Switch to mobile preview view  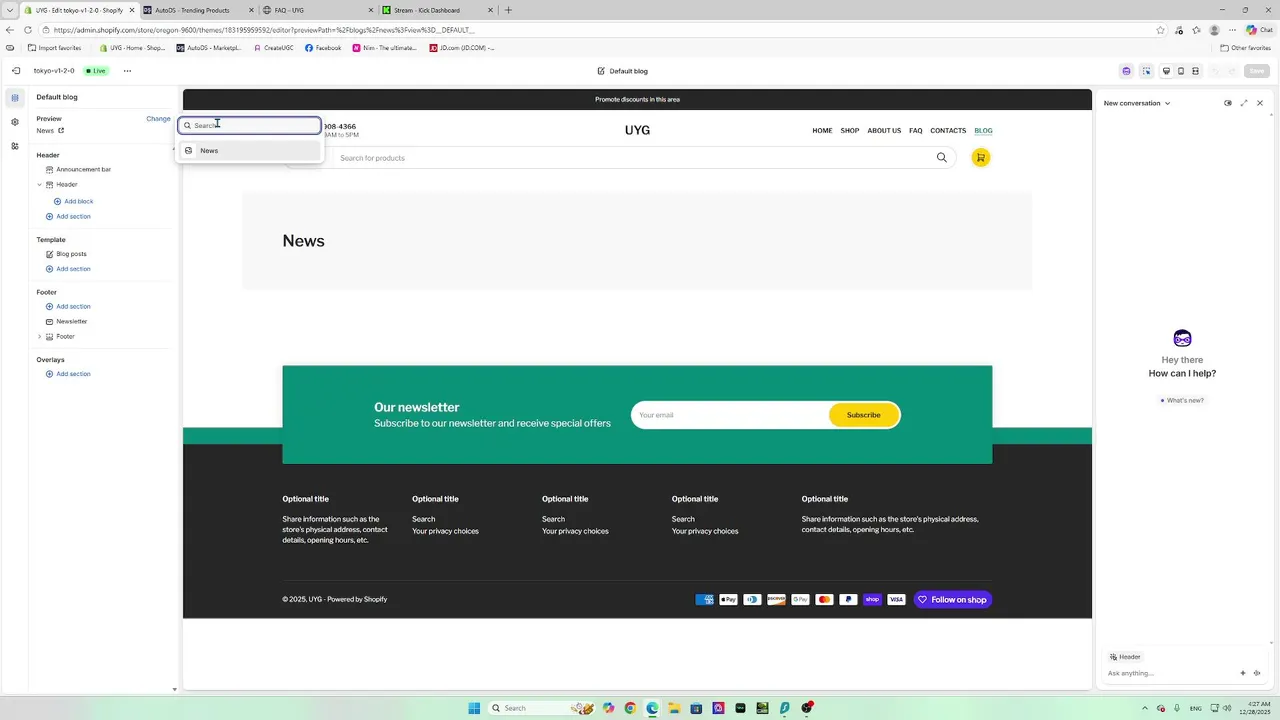coord(1181,71)
